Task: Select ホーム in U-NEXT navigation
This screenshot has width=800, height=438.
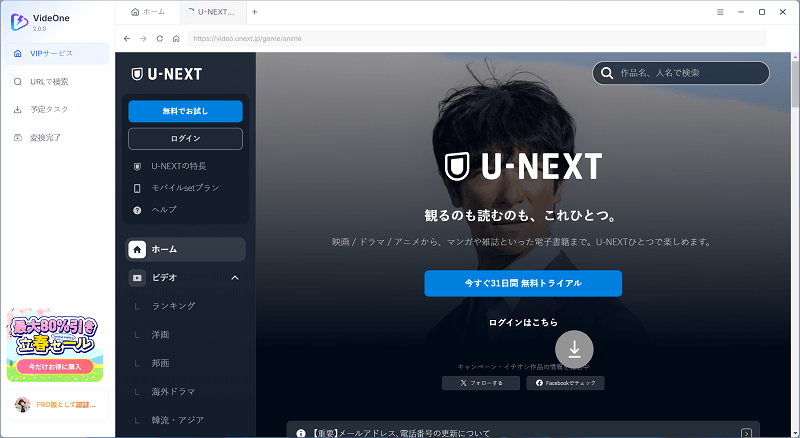Action: (x=186, y=250)
